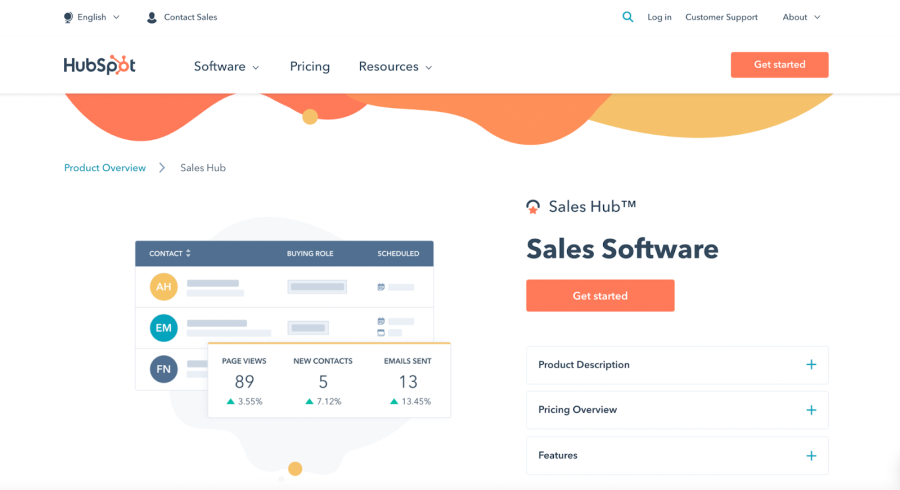This screenshot has width=900, height=490.
Task: Expand Pricing Overview with plus icon
Action: [811, 410]
